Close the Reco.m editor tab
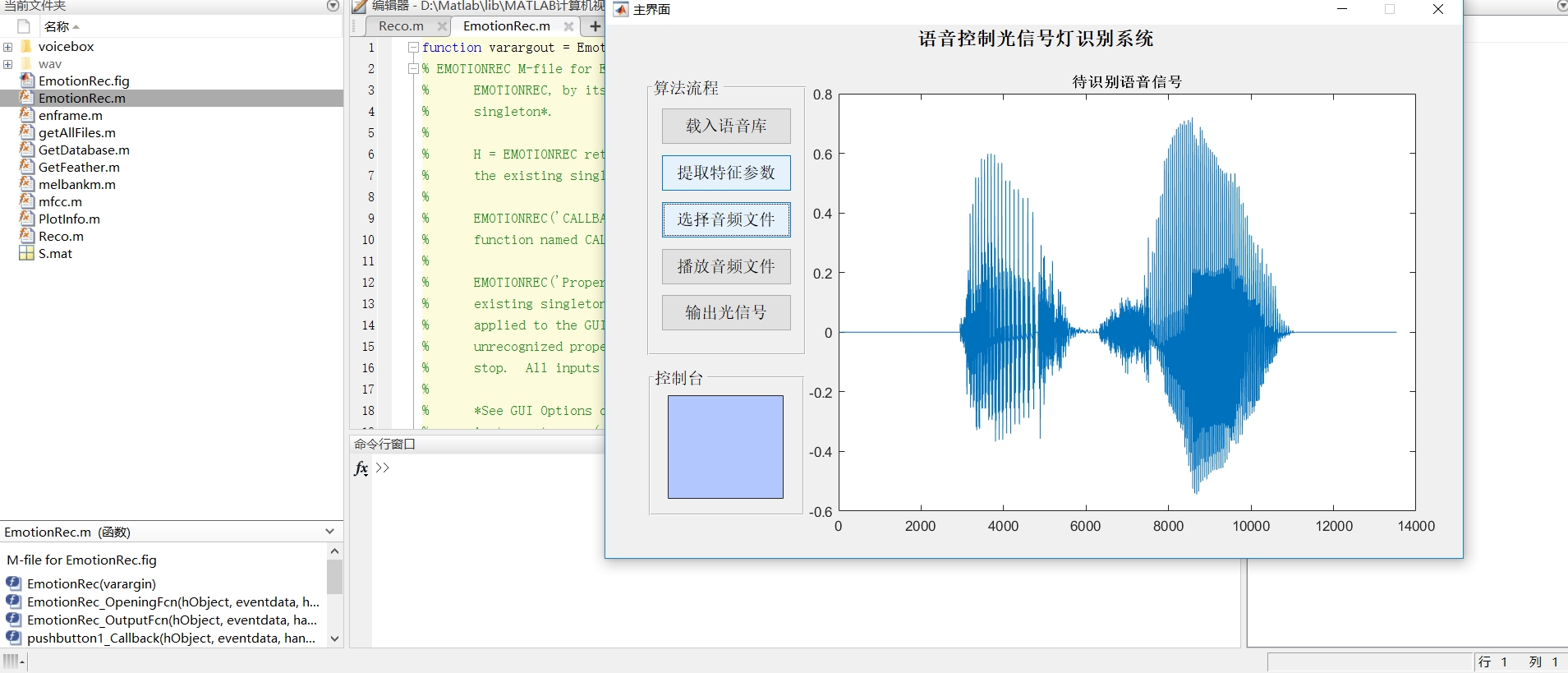The image size is (1568, 673). tap(442, 26)
